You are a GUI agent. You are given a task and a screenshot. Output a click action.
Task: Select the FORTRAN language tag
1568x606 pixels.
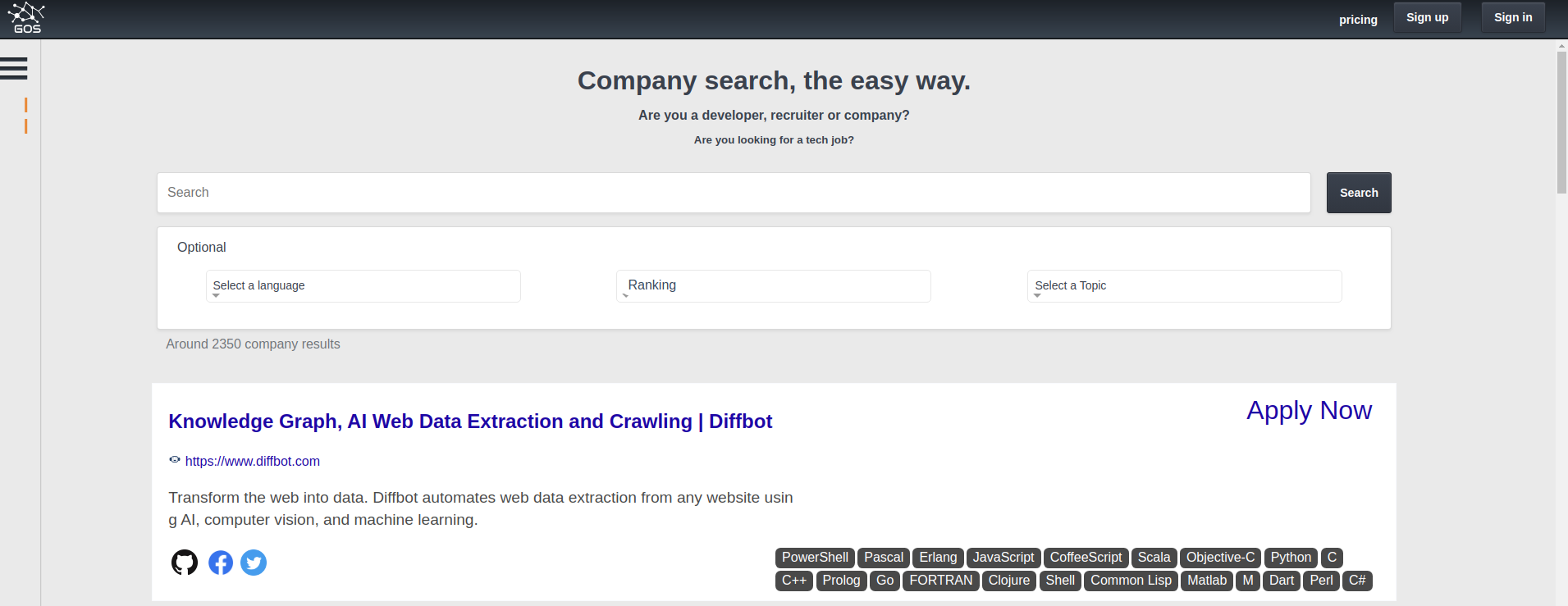(940, 581)
